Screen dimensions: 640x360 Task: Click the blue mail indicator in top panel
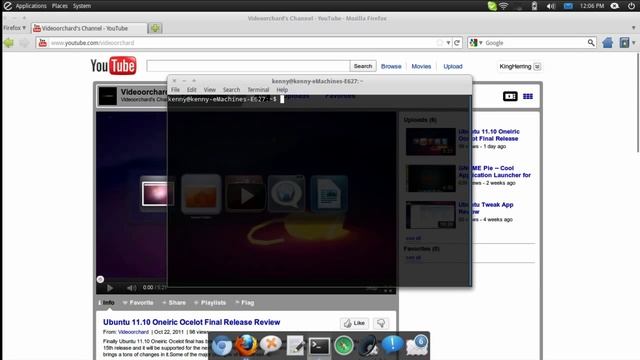tap(568, 6)
